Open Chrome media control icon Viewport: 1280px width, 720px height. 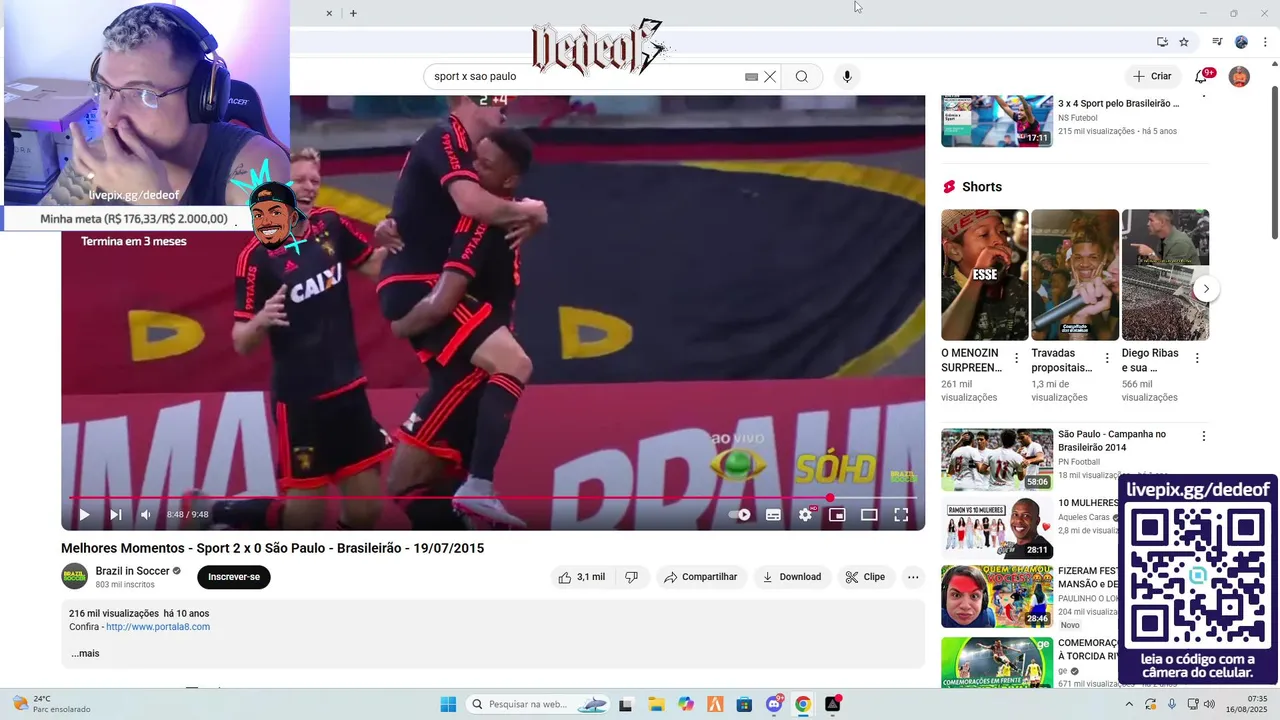coord(1217,42)
